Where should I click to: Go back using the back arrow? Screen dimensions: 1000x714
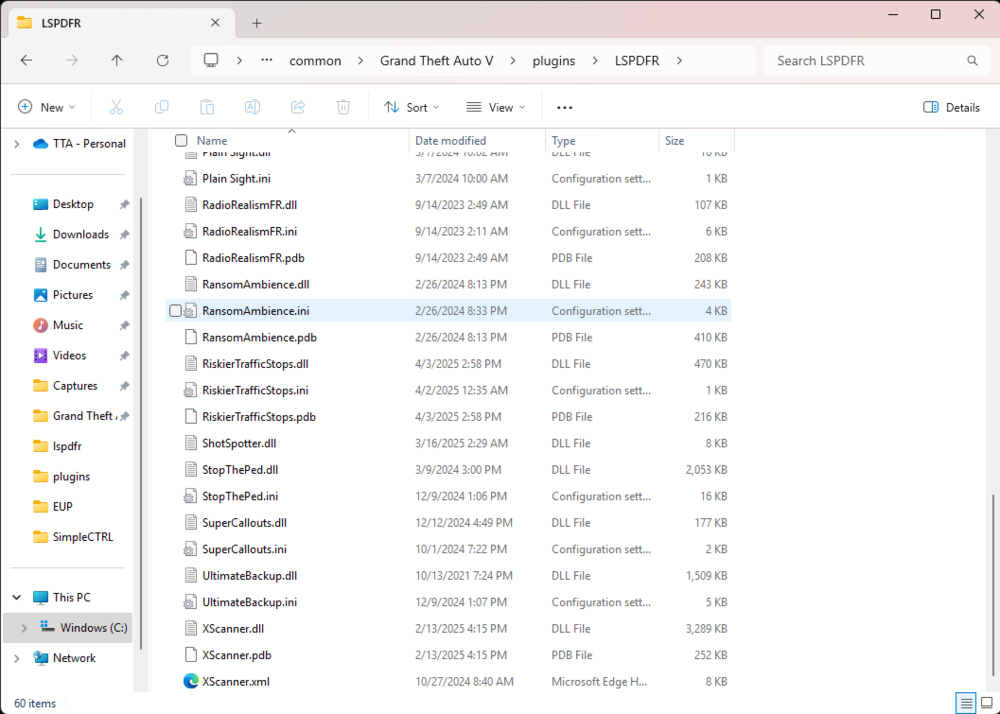click(27, 60)
